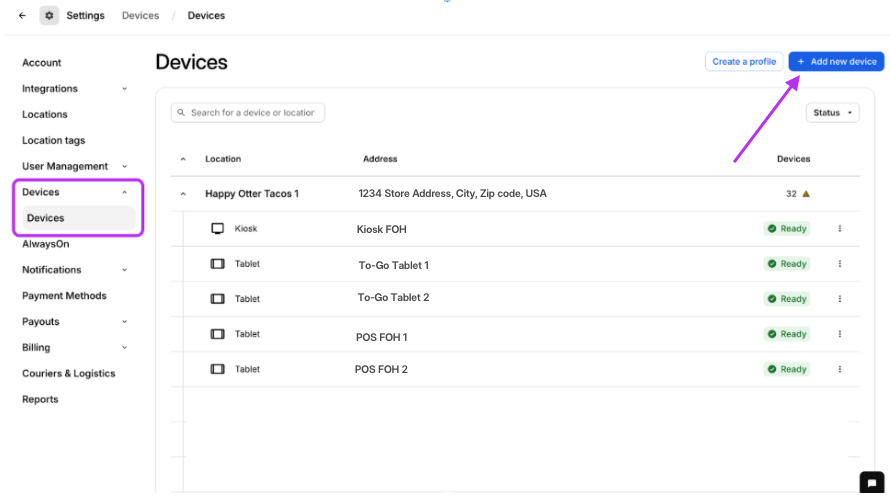Open the Status filter dropdown
The height and width of the screenshot is (497, 890).
click(832, 113)
